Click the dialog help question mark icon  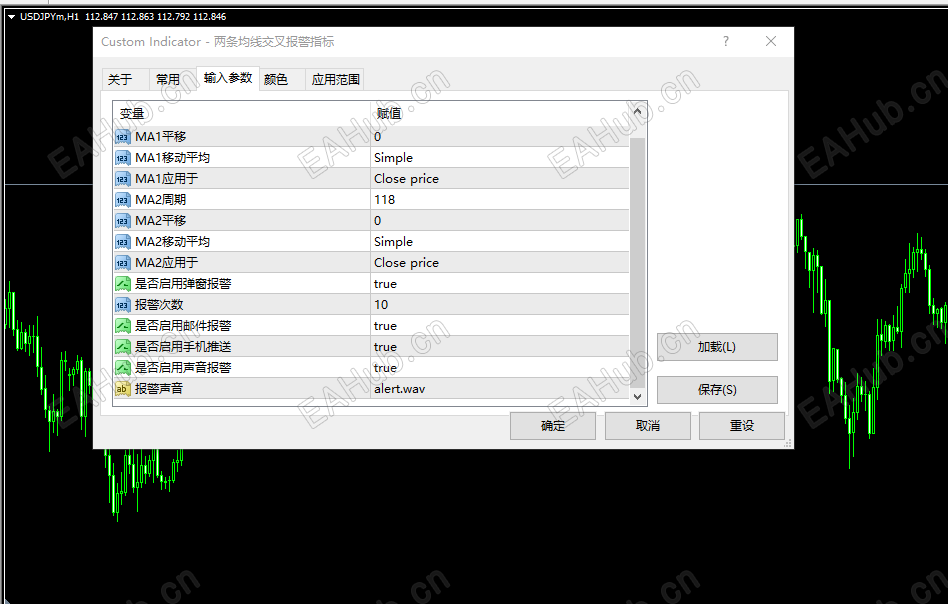pos(725,41)
